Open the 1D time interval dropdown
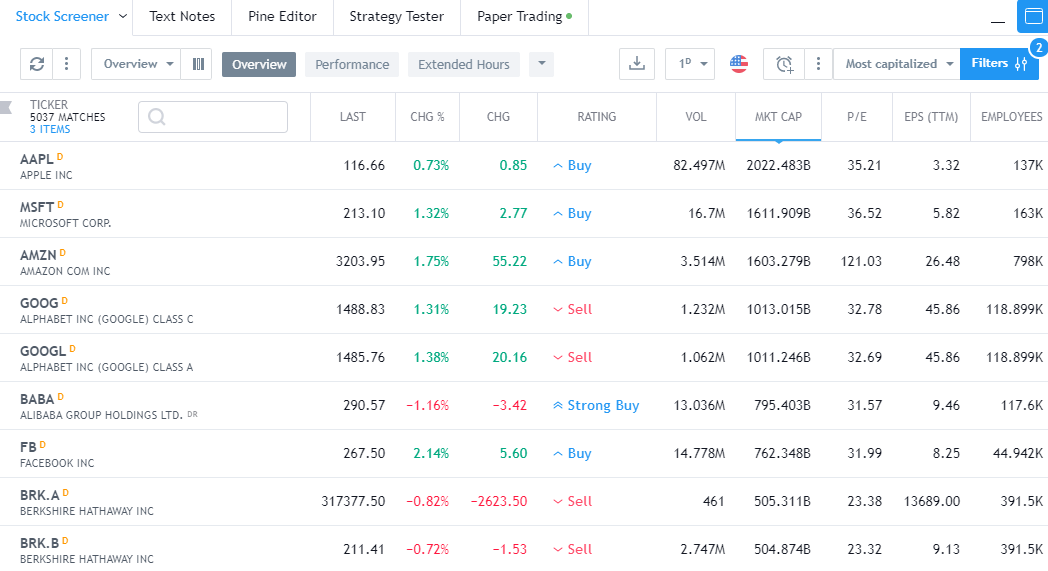Screen dimensions: 1048x571 [x=690, y=64]
